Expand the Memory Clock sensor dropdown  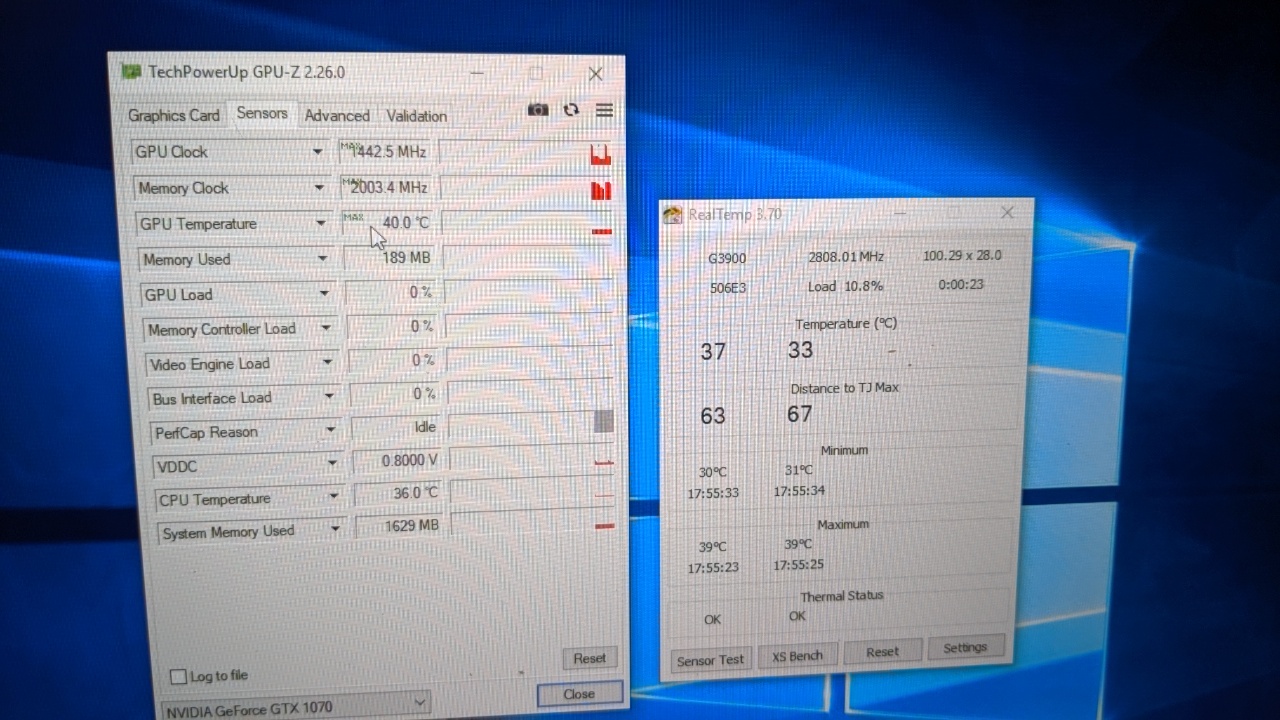(319, 188)
